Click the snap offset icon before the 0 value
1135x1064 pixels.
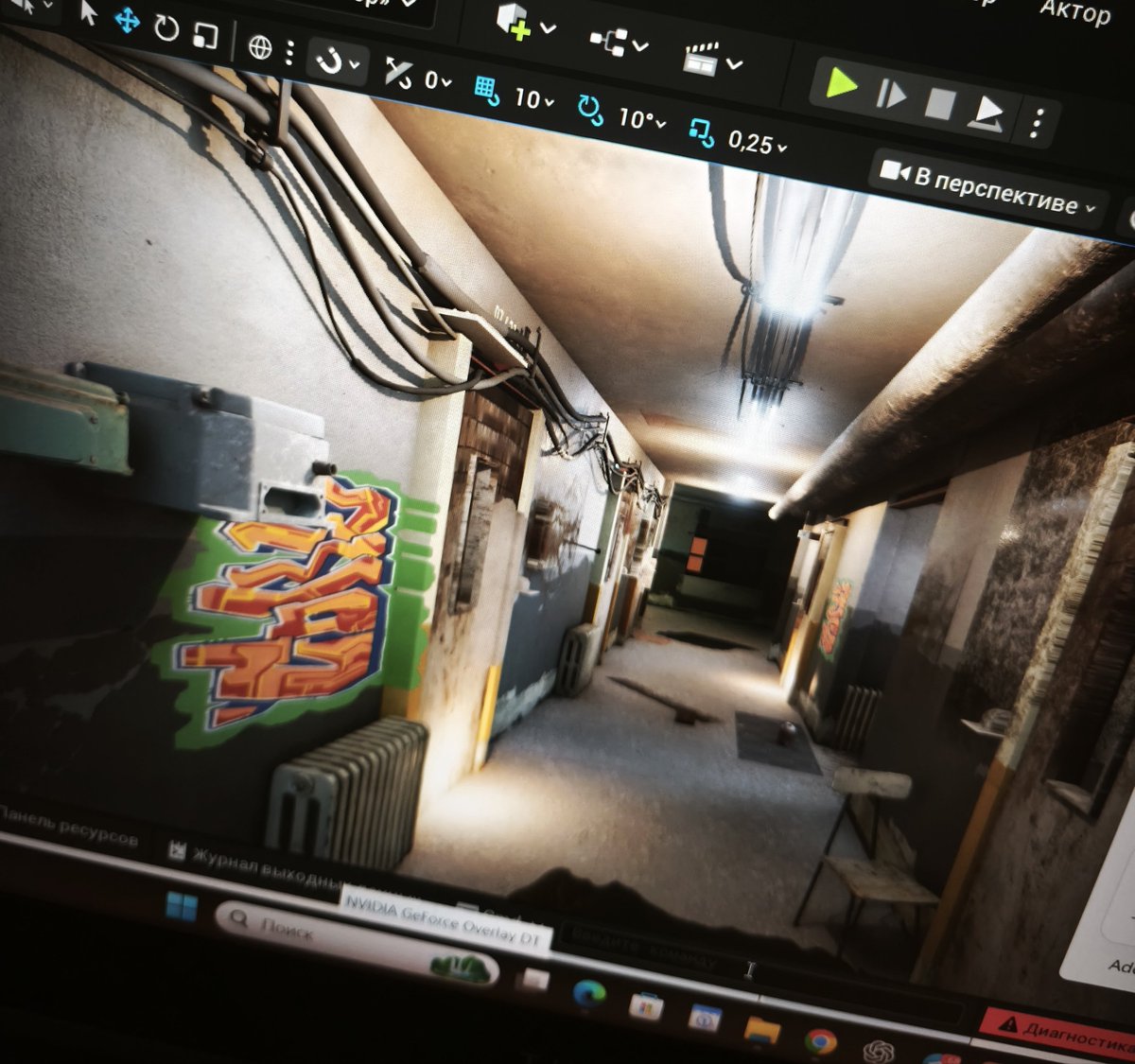(398, 72)
